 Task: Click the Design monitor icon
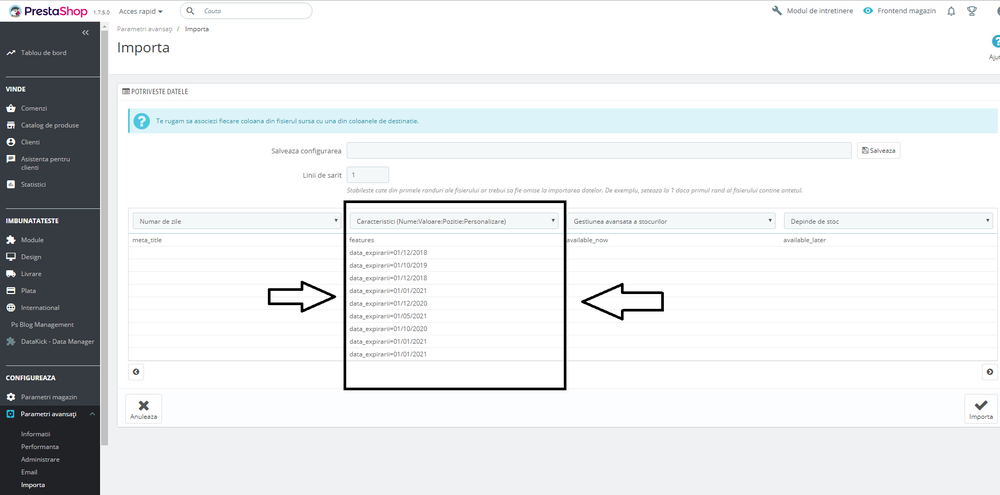10,257
